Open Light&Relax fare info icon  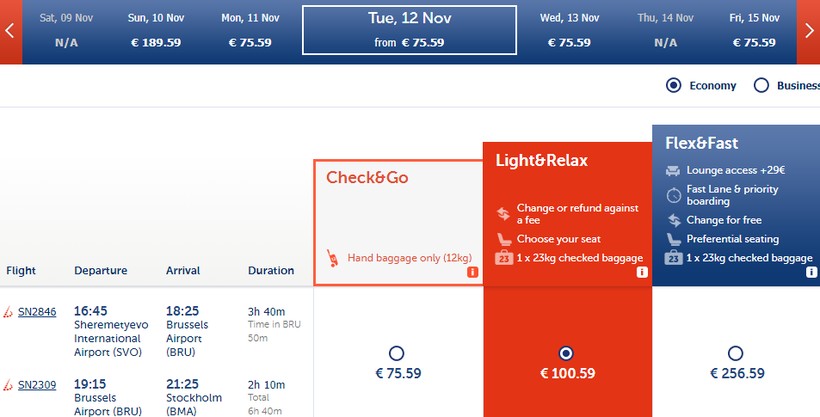tap(642, 272)
